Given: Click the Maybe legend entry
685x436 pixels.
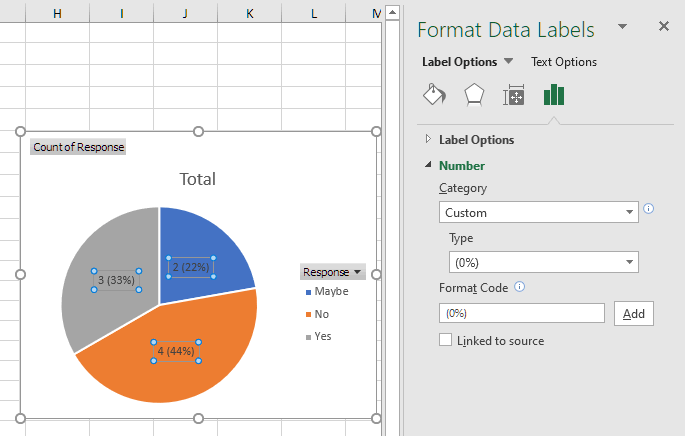Looking at the screenshot, I should (x=327, y=291).
